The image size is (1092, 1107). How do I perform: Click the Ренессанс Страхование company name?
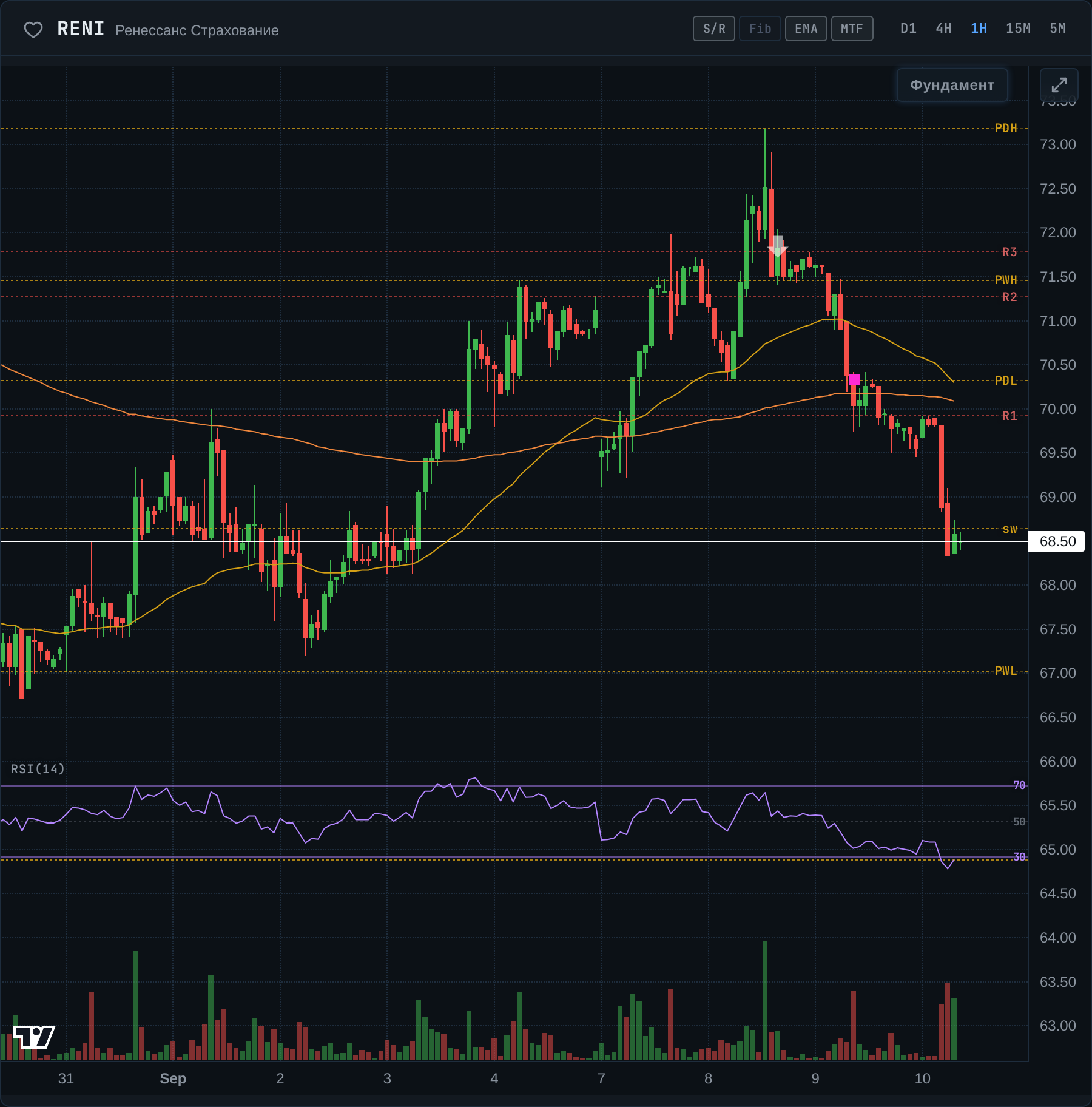coord(197,30)
